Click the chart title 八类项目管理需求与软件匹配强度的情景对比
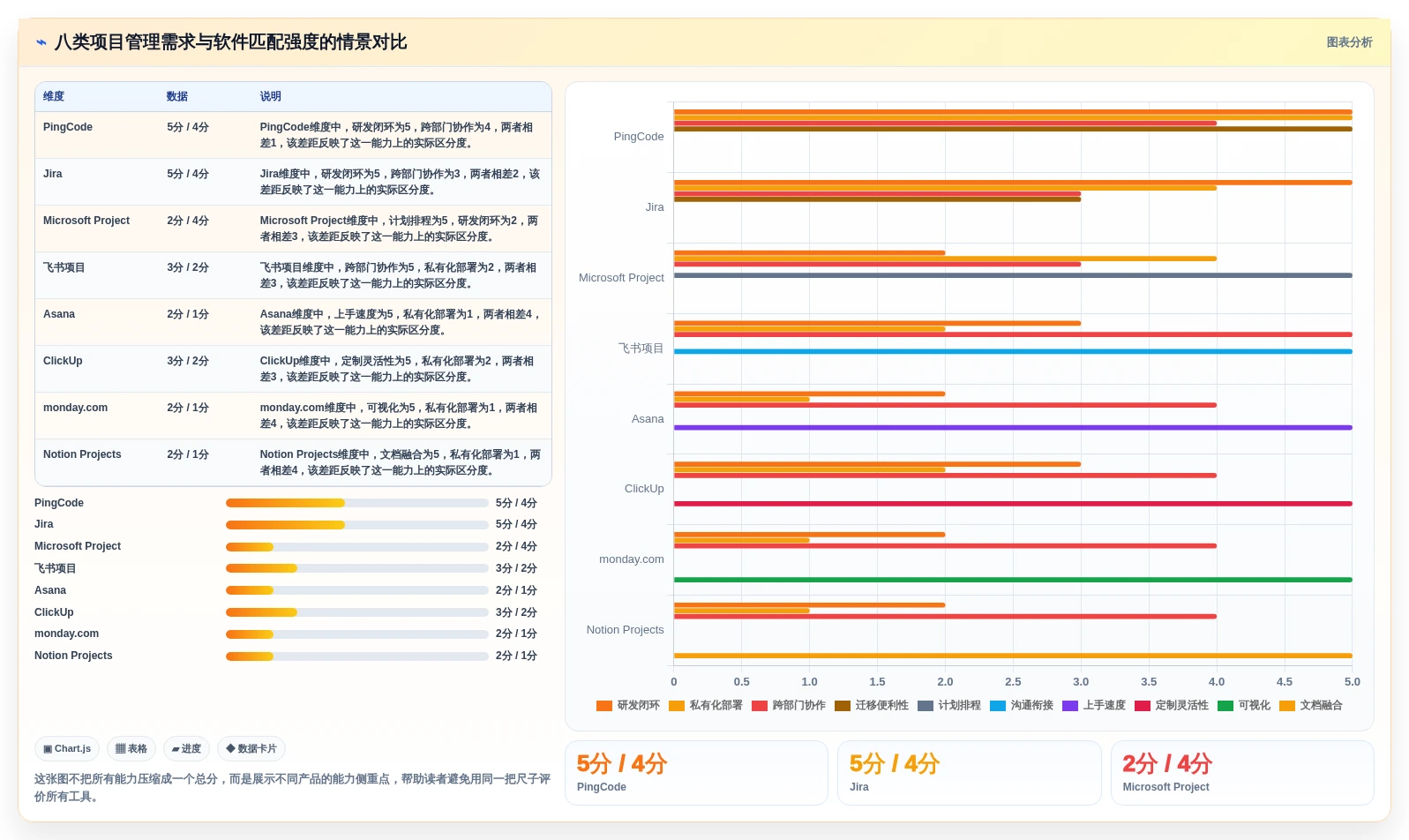The height and width of the screenshot is (840, 1409). (x=230, y=42)
